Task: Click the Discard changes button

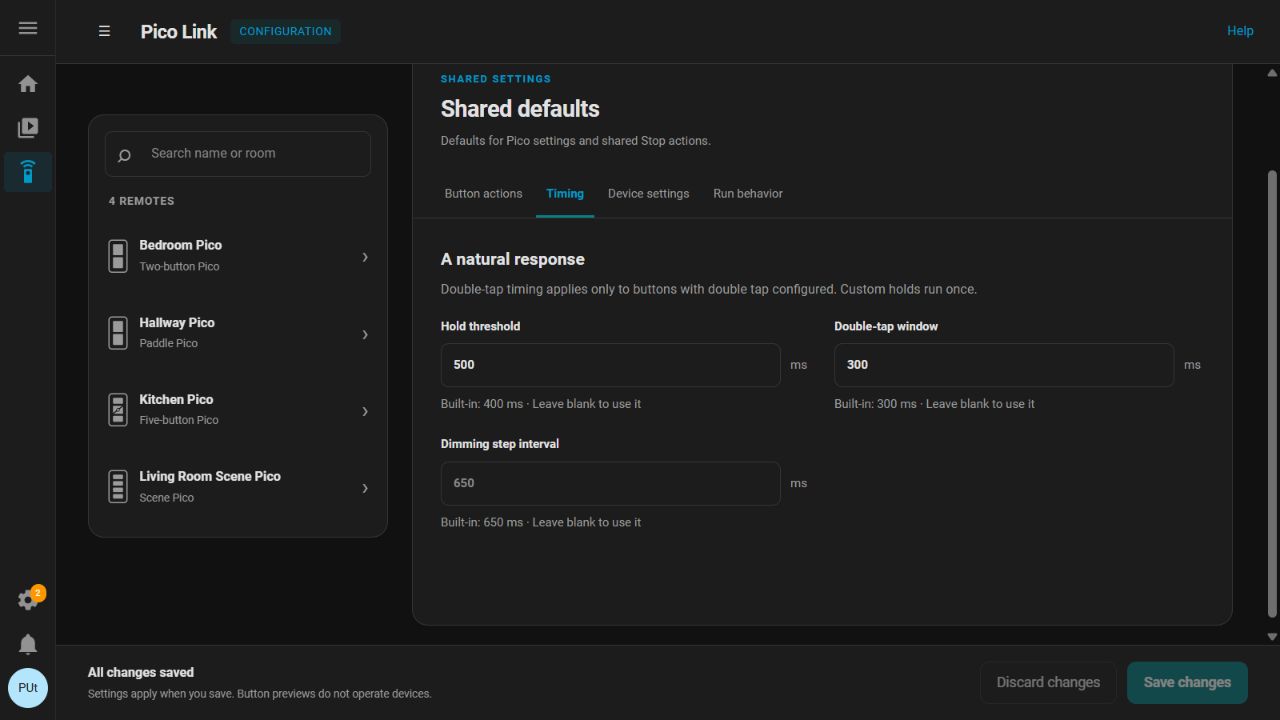Action: point(1048,682)
